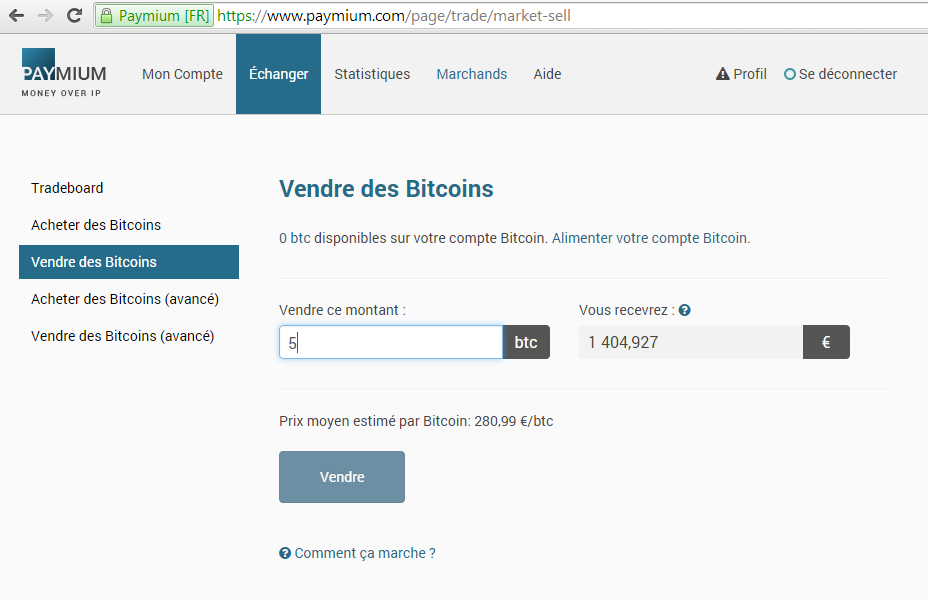This screenshot has height=600, width=928.
Task: Open Vendre des Bitcoins (avancé)
Action: pos(122,336)
